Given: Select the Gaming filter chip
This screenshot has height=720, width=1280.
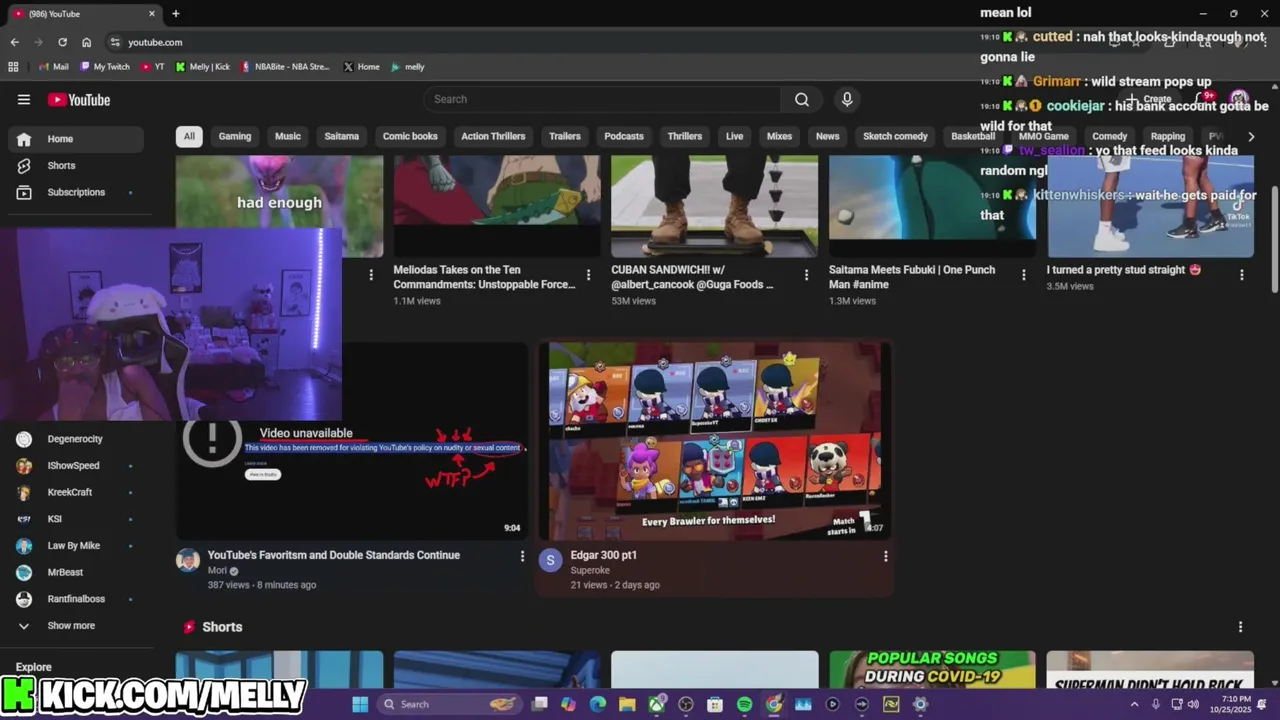Looking at the screenshot, I should tap(235, 136).
